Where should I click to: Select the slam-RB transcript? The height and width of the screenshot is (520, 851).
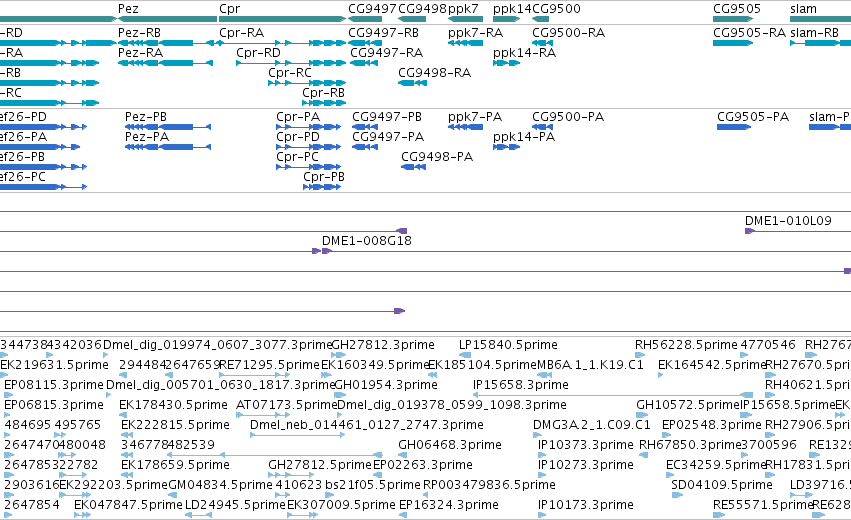coord(821,43)
